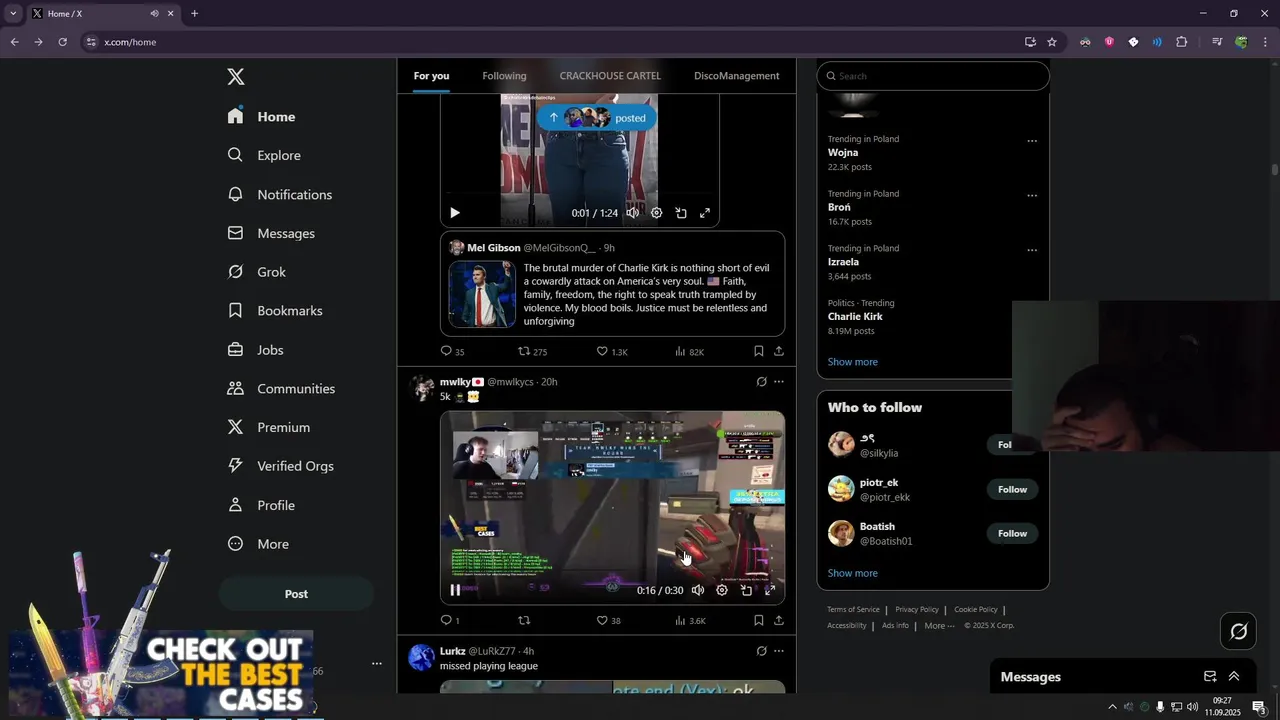
Task: Open the Jobs page
Action: [255, 350]
